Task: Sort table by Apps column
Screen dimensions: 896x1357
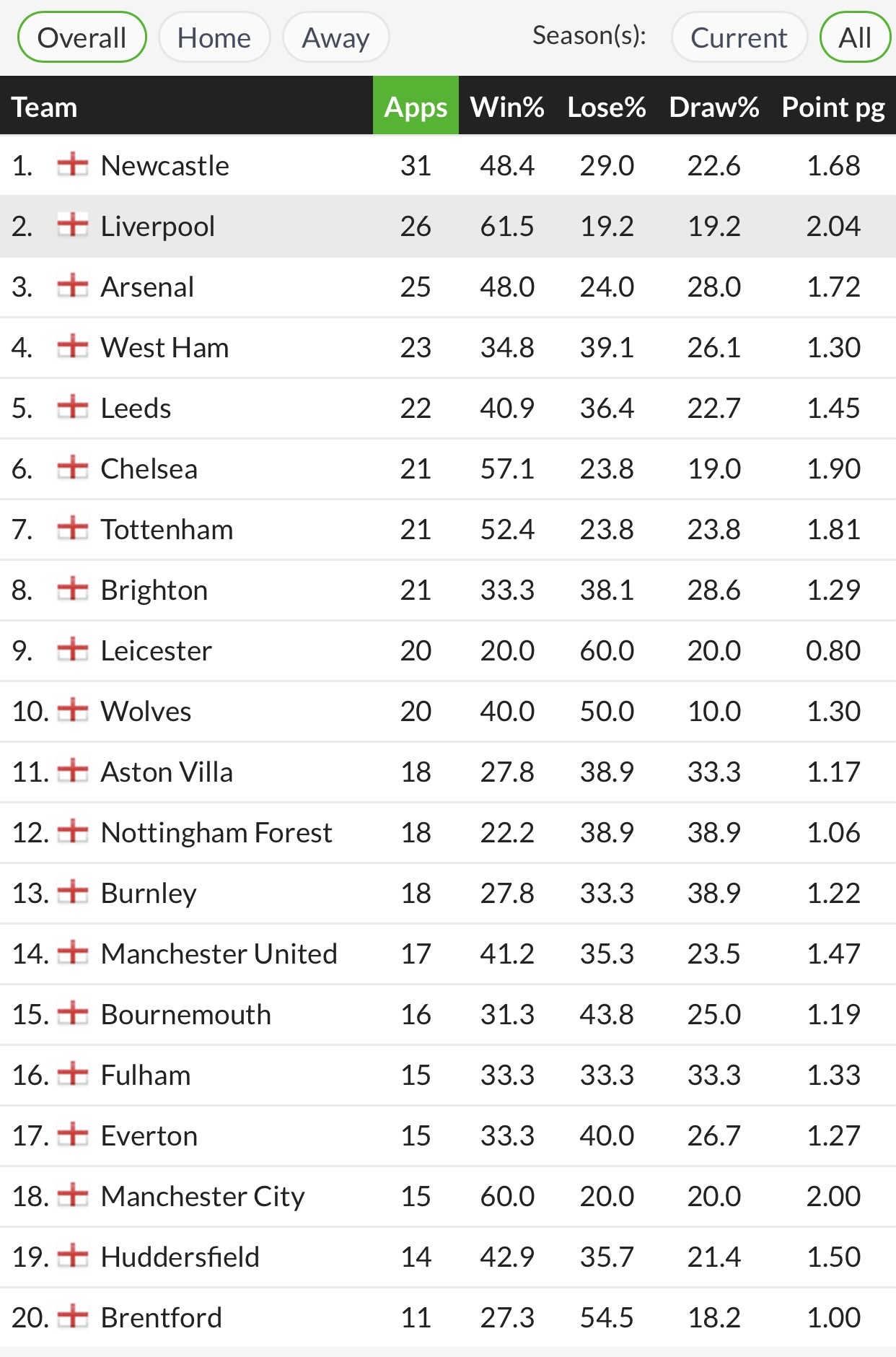Action: [416, 107]
